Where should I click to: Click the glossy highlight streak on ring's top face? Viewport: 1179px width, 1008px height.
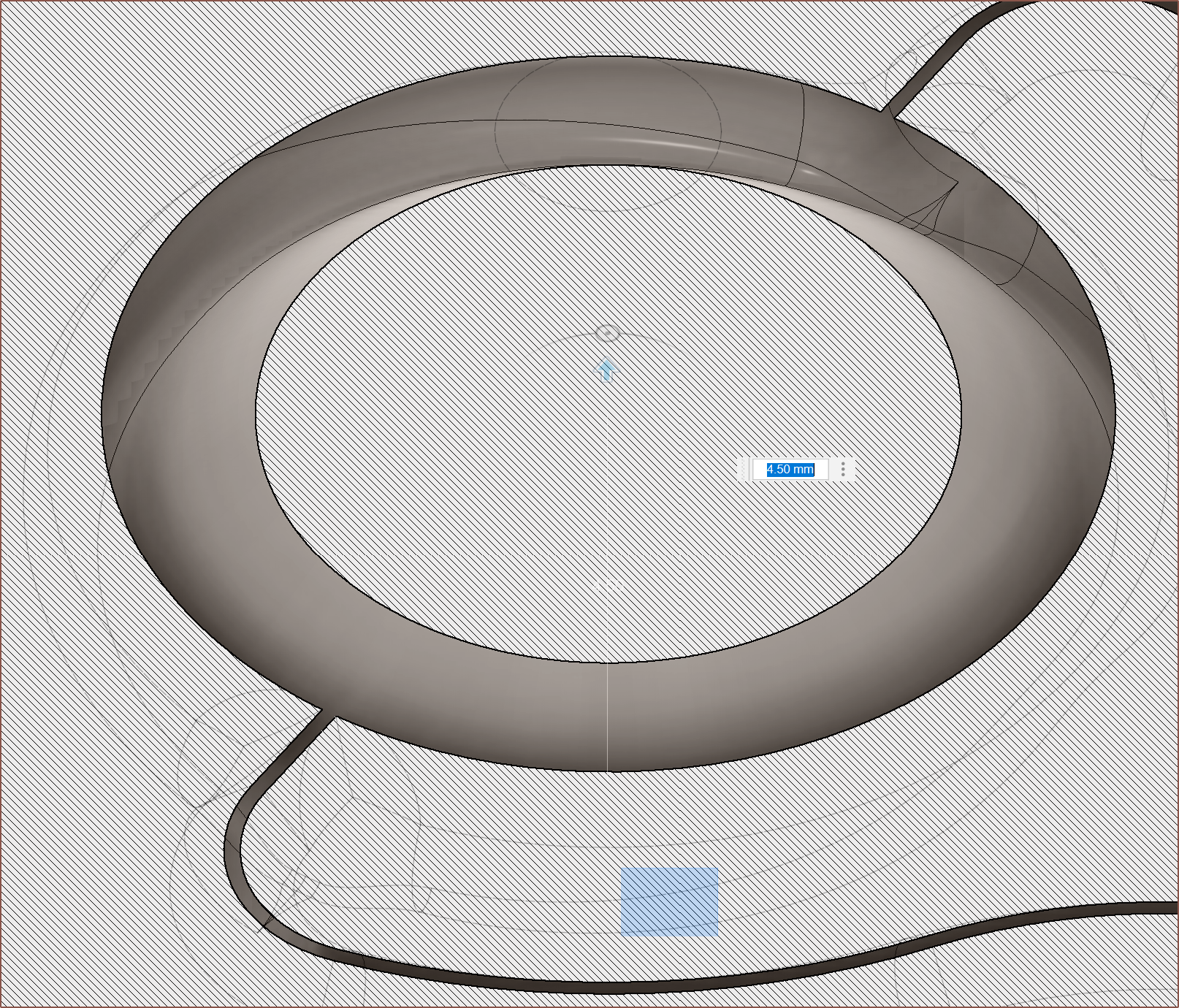(x=657, y=142)
